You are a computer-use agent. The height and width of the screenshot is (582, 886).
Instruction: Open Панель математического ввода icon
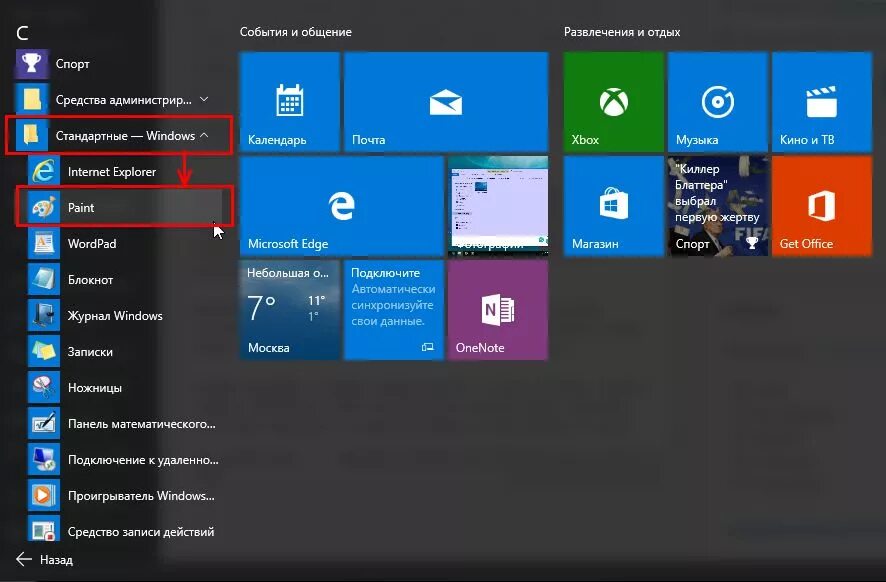coord(44,424)
